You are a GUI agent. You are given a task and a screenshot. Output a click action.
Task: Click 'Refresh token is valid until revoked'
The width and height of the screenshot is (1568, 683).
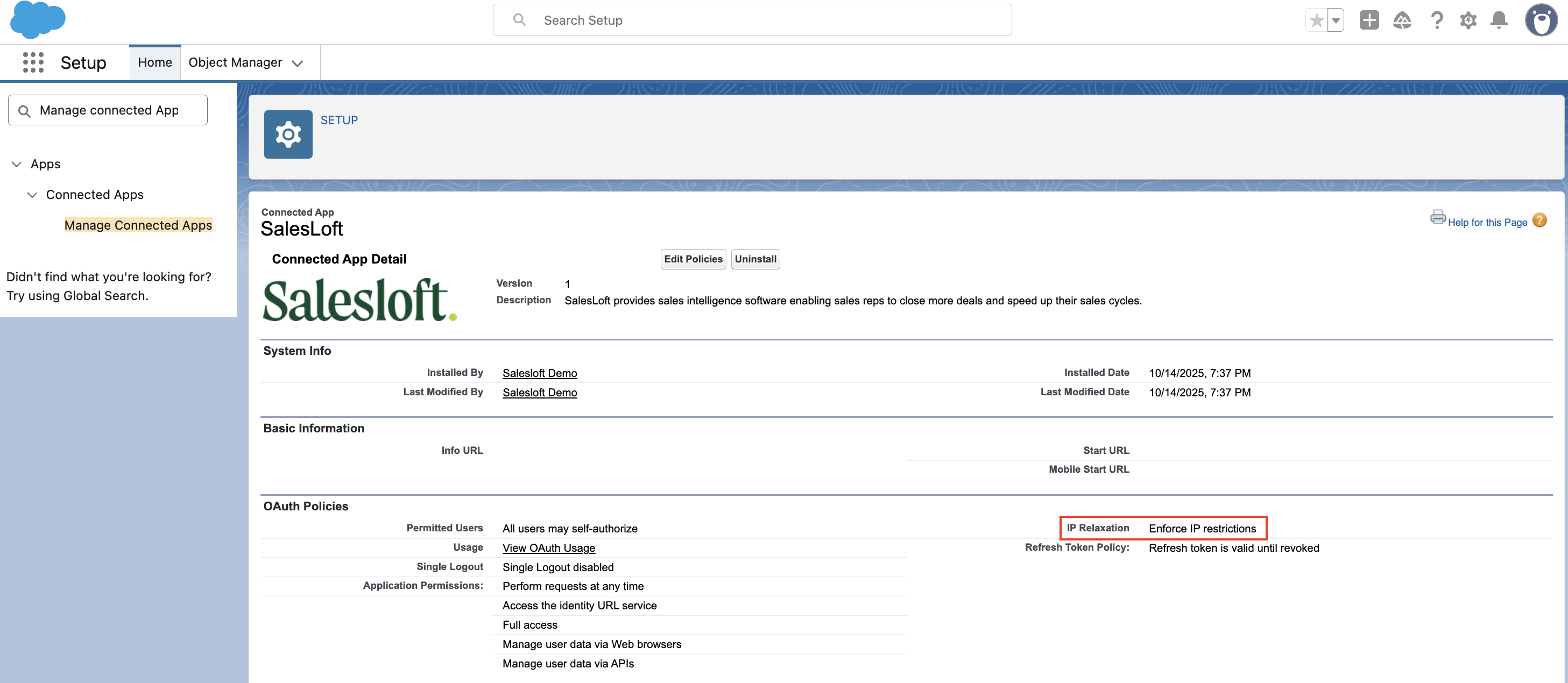click(1234, 548)
